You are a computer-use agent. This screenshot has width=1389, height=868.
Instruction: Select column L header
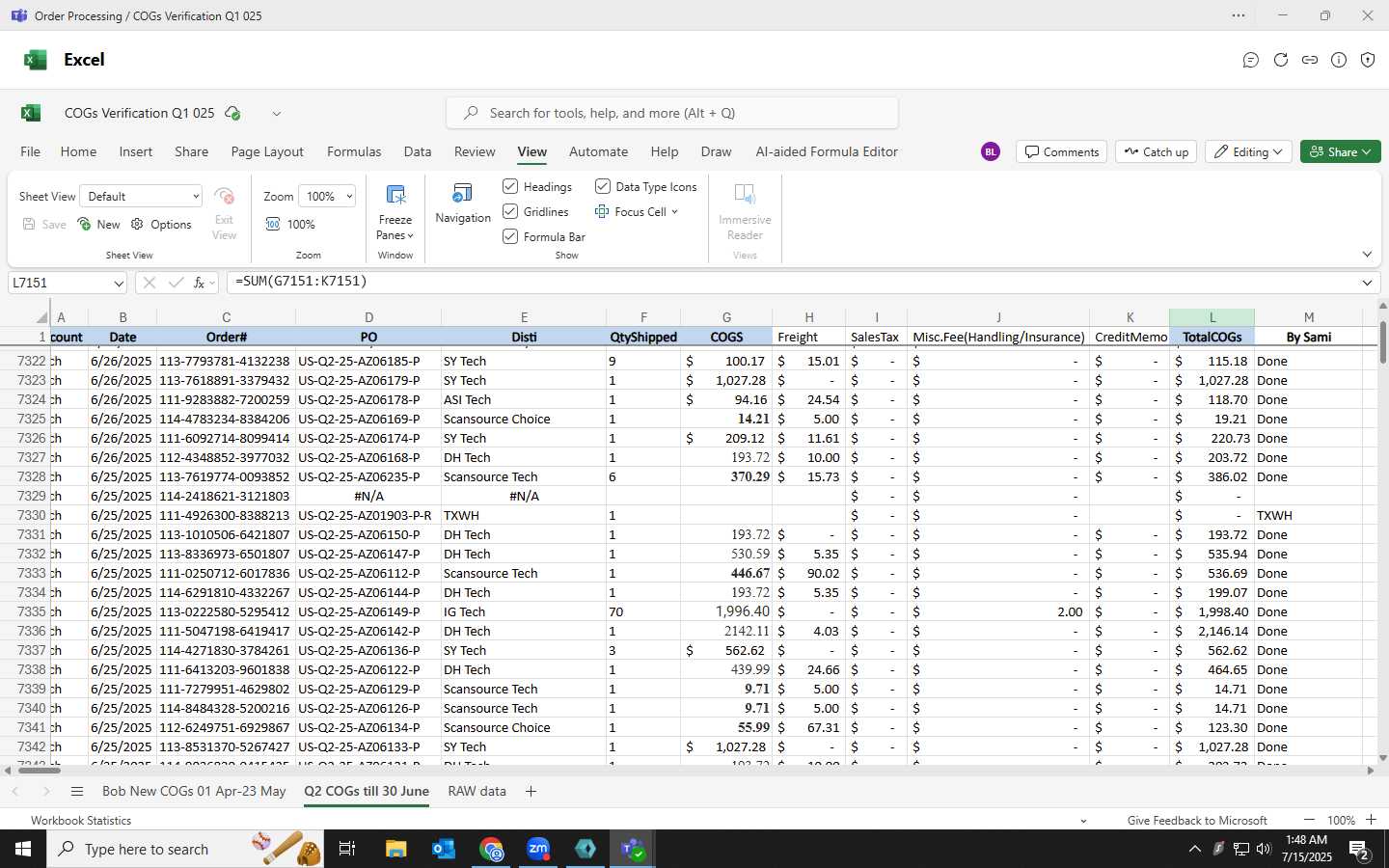pyautogui.click(x=1212, y=317)
